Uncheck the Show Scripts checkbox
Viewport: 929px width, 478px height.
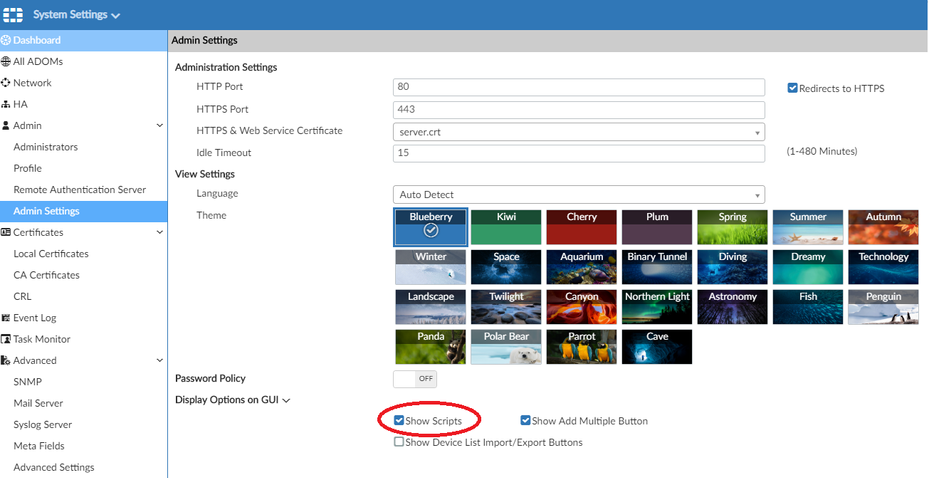pos(399,421)
